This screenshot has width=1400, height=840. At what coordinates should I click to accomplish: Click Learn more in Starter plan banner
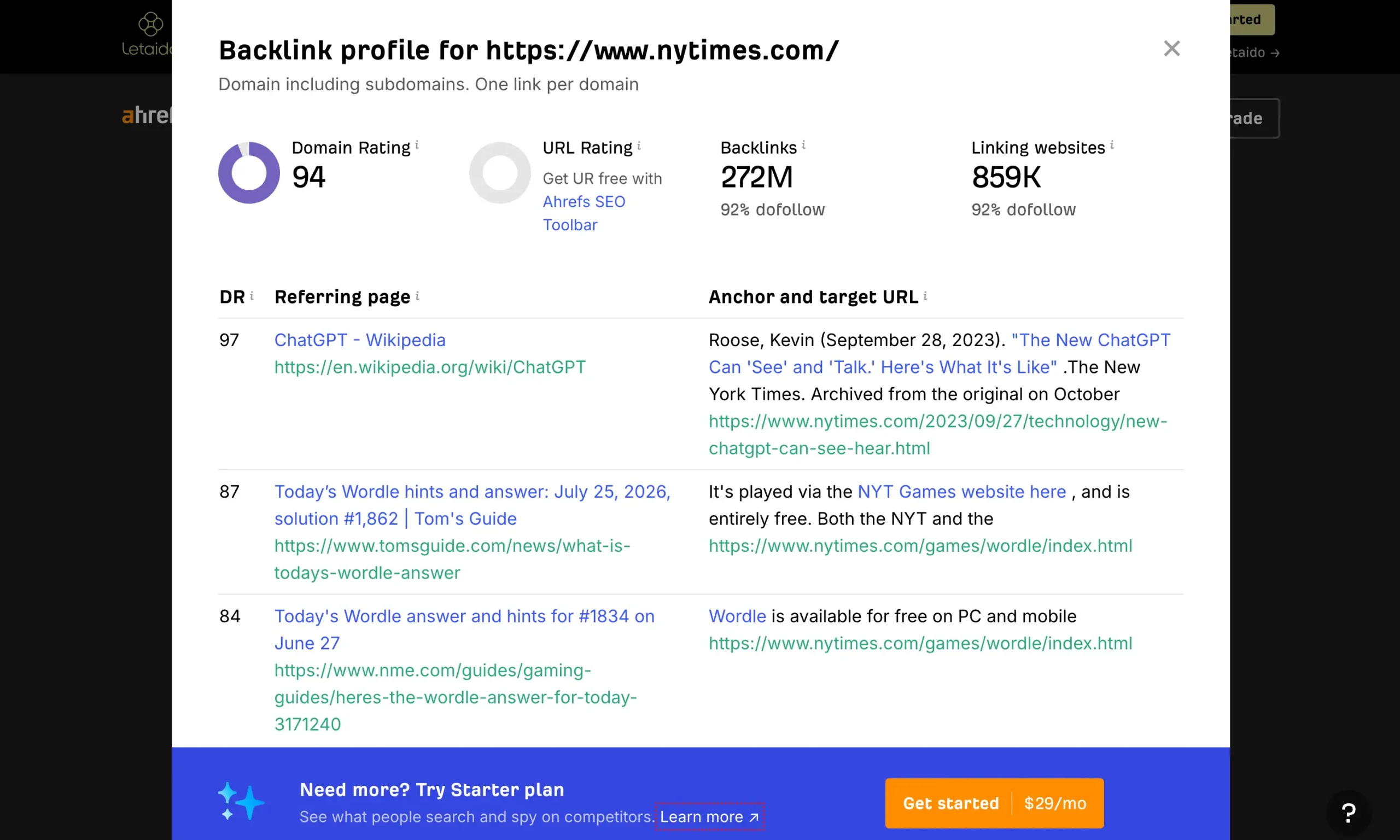[x=709, y=817]
